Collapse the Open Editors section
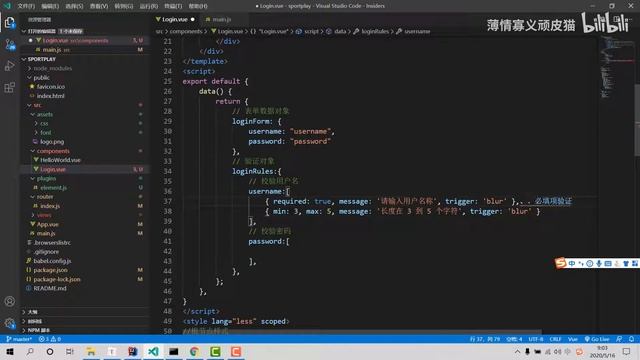Image resolution: width=640 pixels, height=360 pixels. (24, 31)
